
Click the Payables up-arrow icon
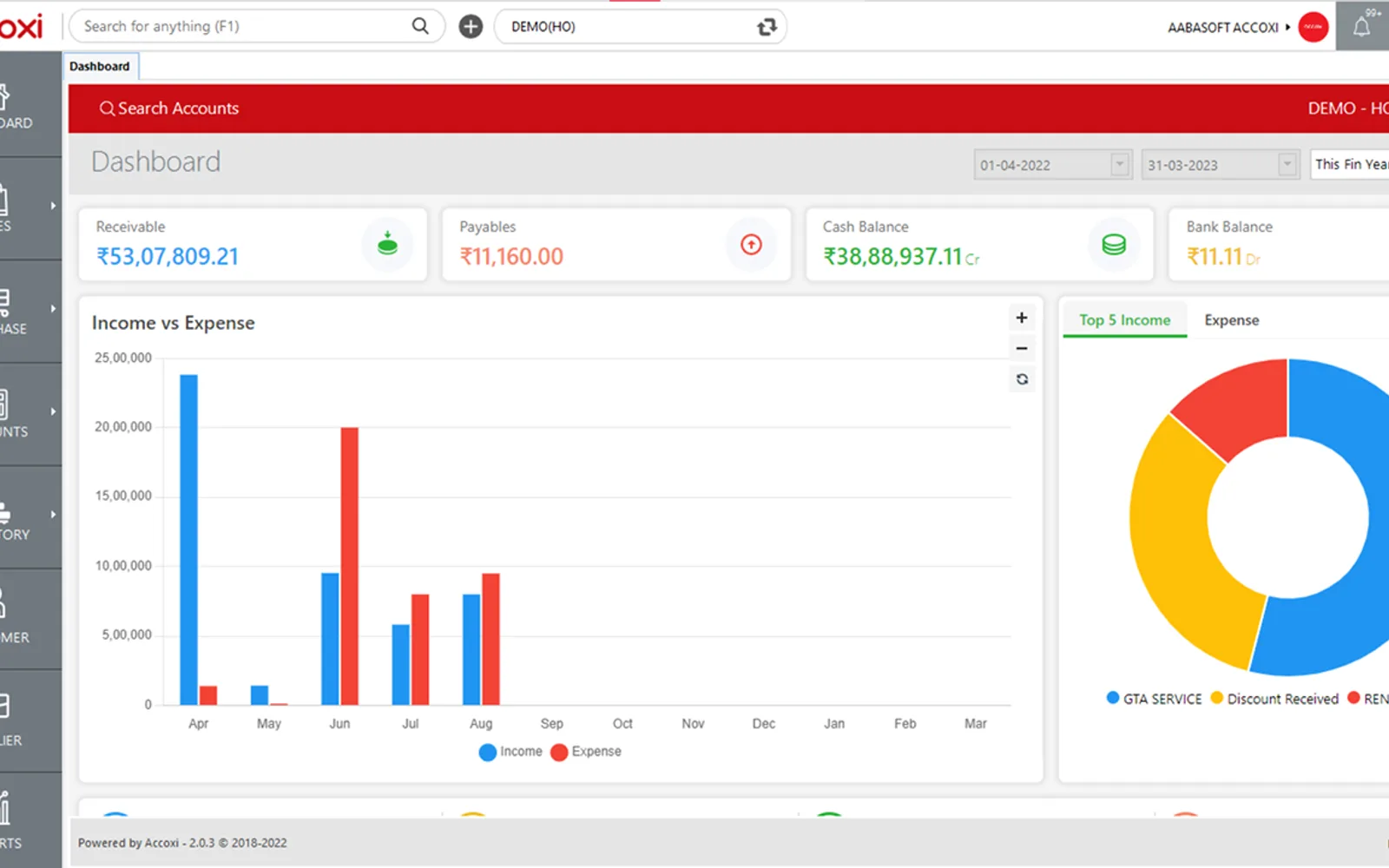tap(751, 245)
